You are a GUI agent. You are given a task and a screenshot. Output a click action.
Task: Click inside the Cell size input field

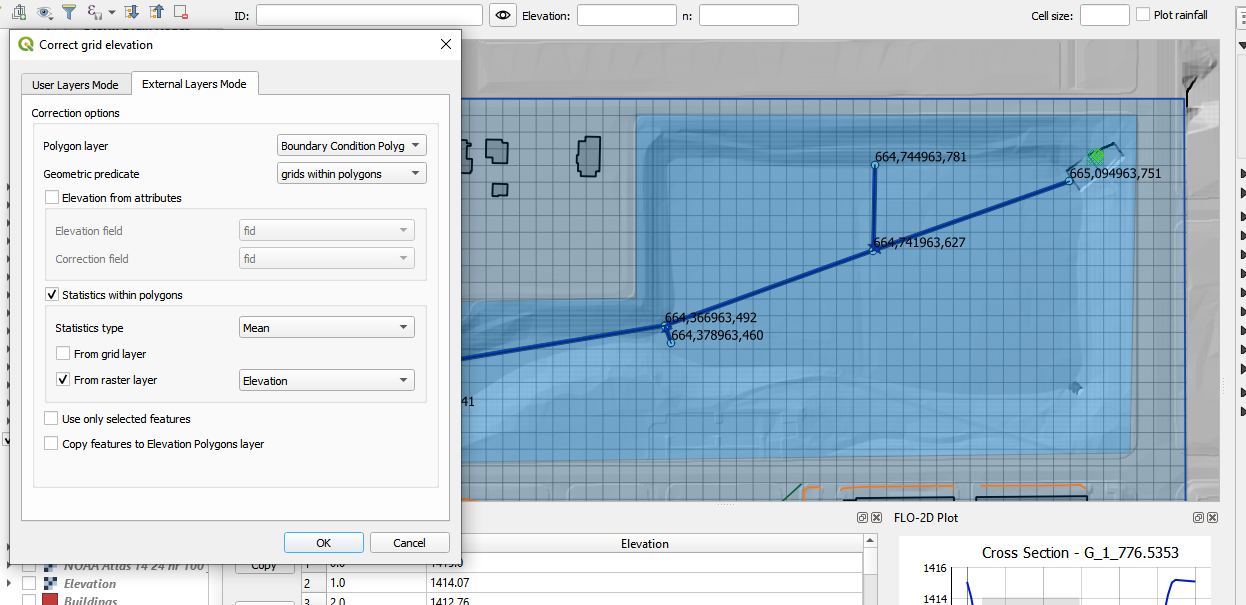[1104, 15]
